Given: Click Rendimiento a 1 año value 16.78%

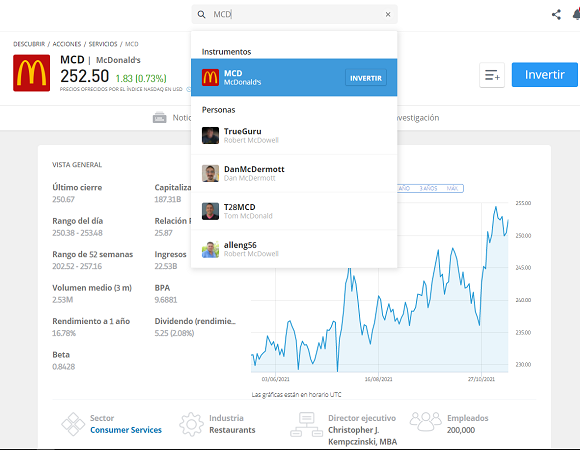Looking at the screenshot, I should pyautogui.click(x=64, y=333).
